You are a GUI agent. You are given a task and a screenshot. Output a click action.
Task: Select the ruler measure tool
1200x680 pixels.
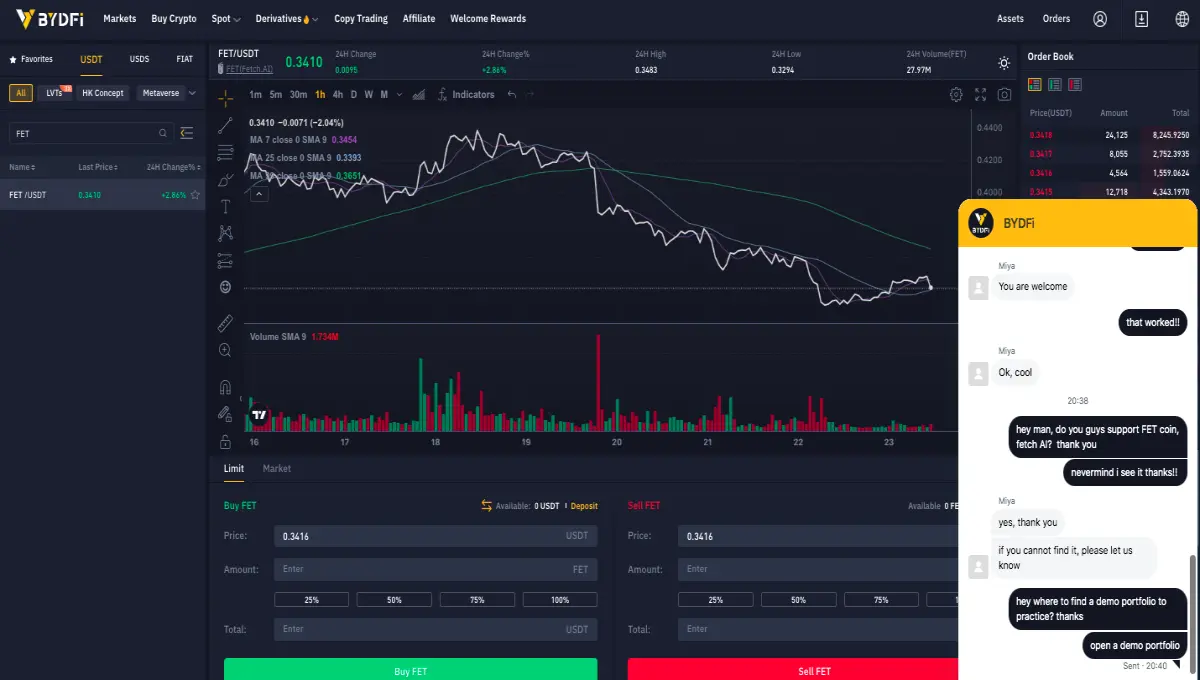[x=225, y=323]
